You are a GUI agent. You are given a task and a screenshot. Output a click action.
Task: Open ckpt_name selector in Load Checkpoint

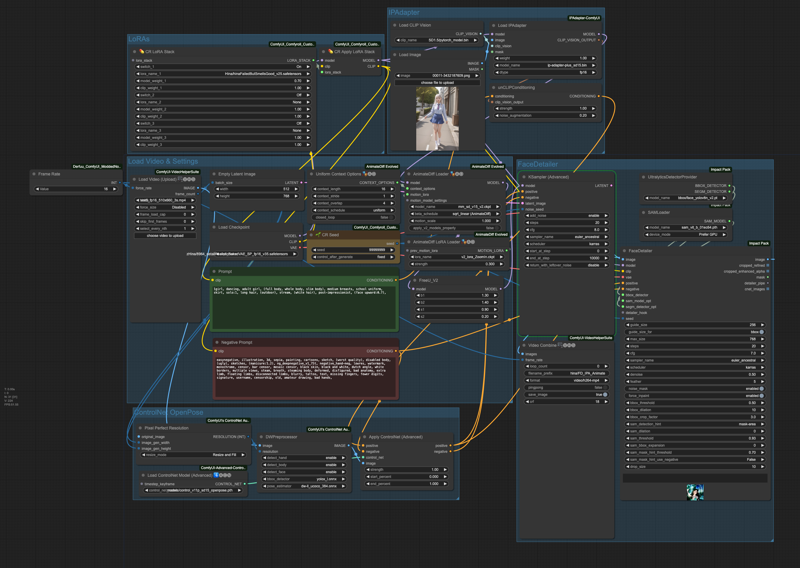coord(256,254)
